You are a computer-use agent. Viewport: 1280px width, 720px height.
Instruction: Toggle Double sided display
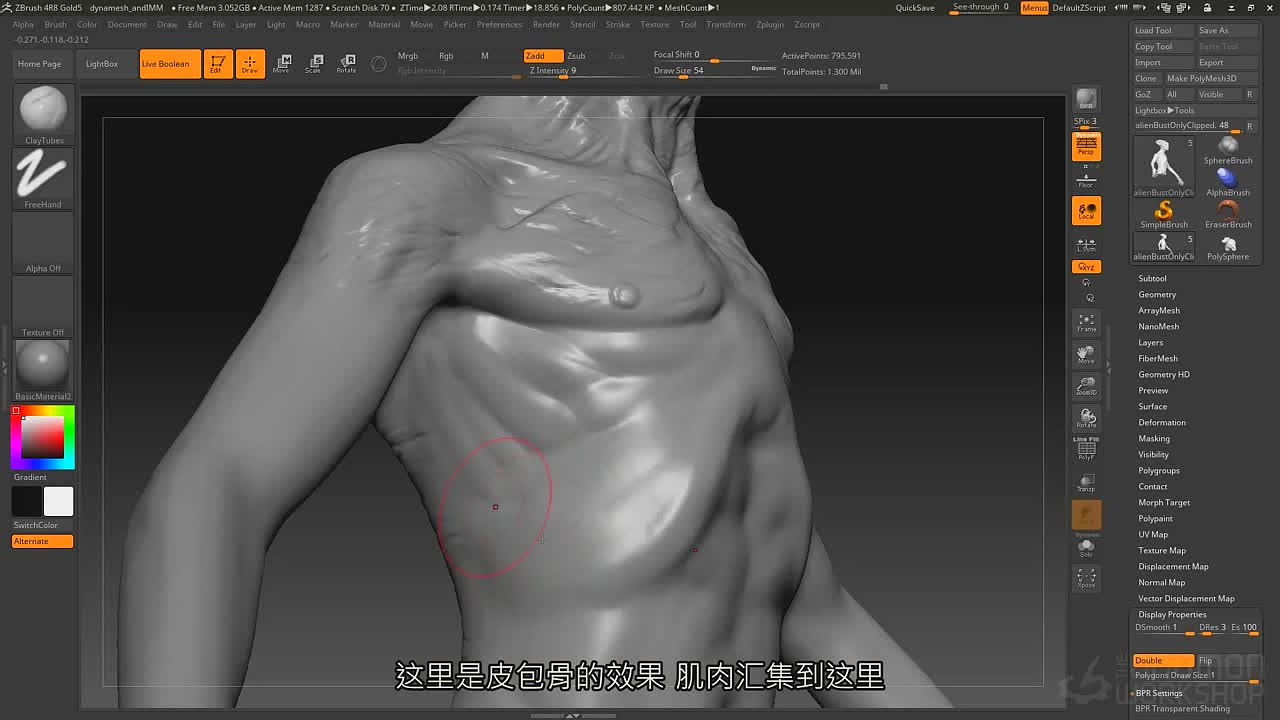(1164, 660)
